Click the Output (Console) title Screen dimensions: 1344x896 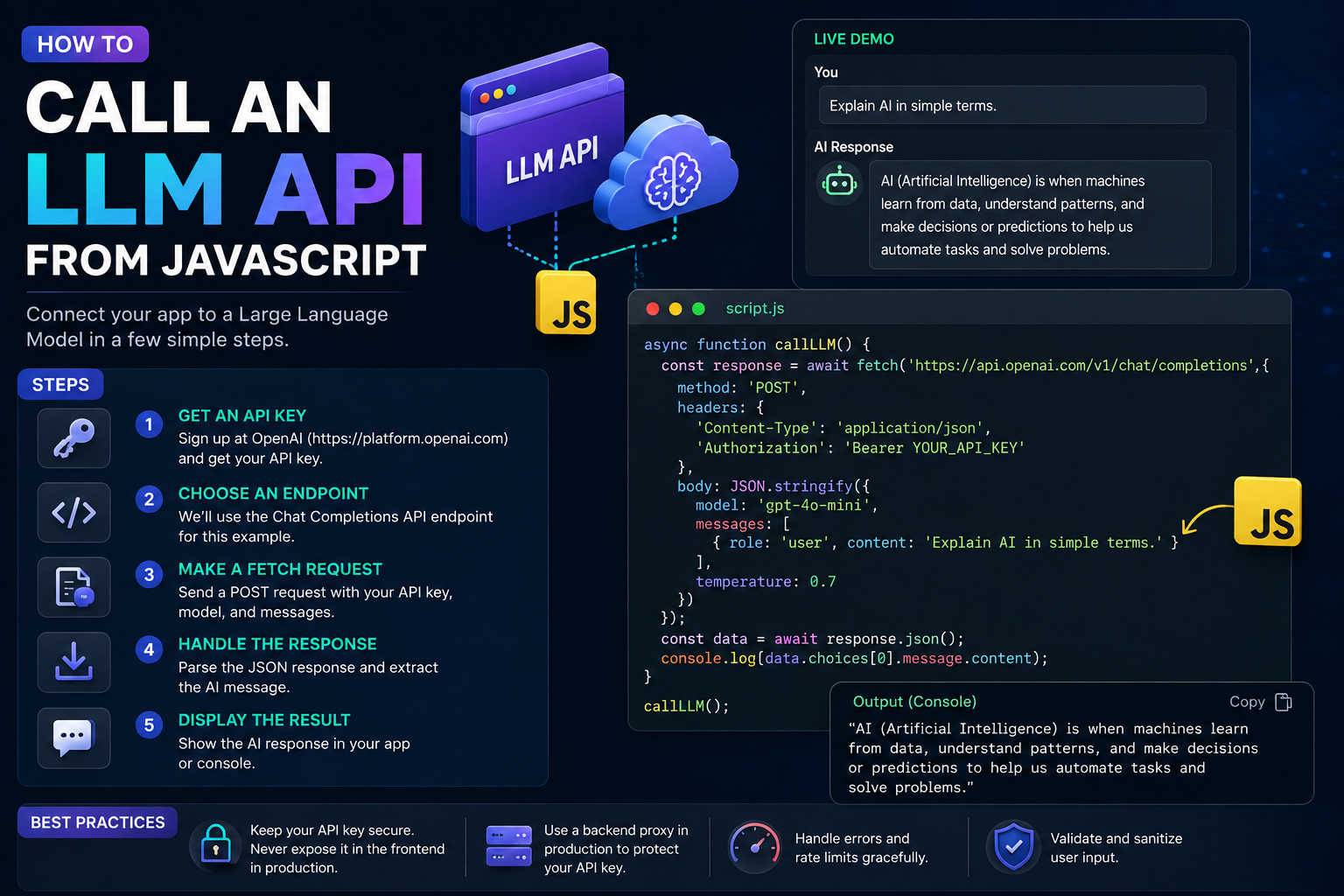914,702
